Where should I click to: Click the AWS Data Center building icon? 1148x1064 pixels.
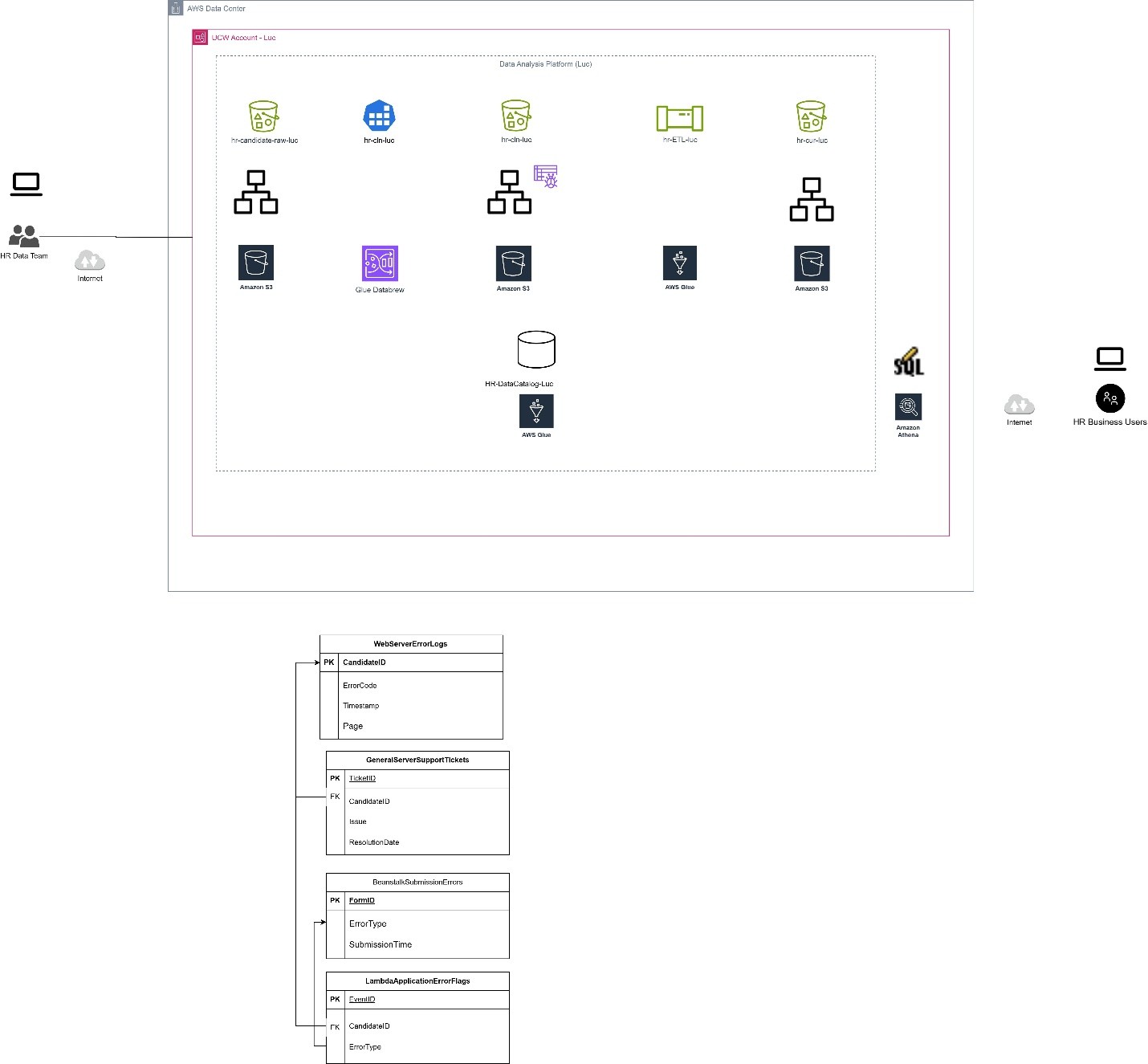[176, 8]
